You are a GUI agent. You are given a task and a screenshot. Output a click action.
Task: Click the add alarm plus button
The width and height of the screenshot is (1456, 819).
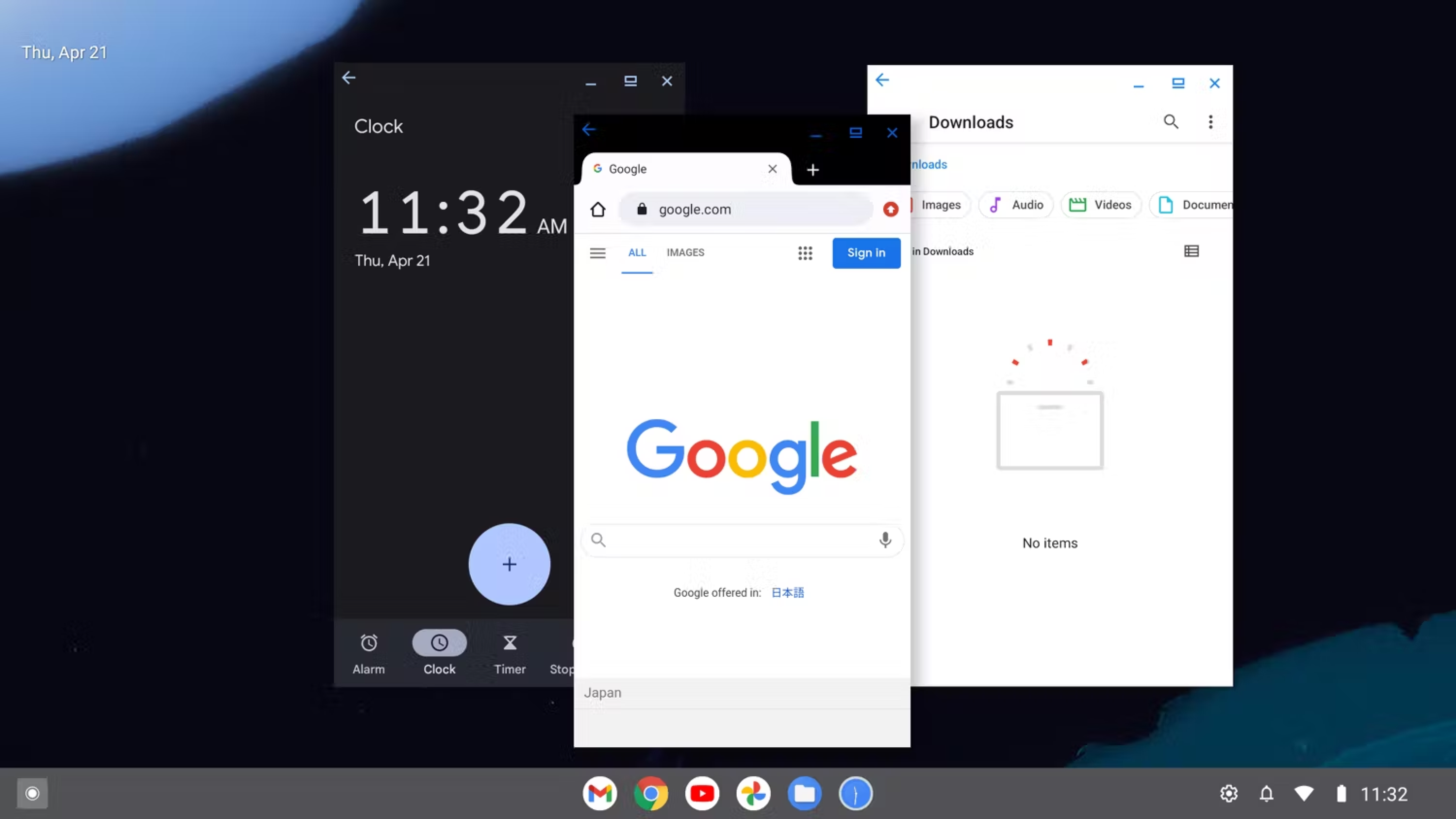coord(509,564)
